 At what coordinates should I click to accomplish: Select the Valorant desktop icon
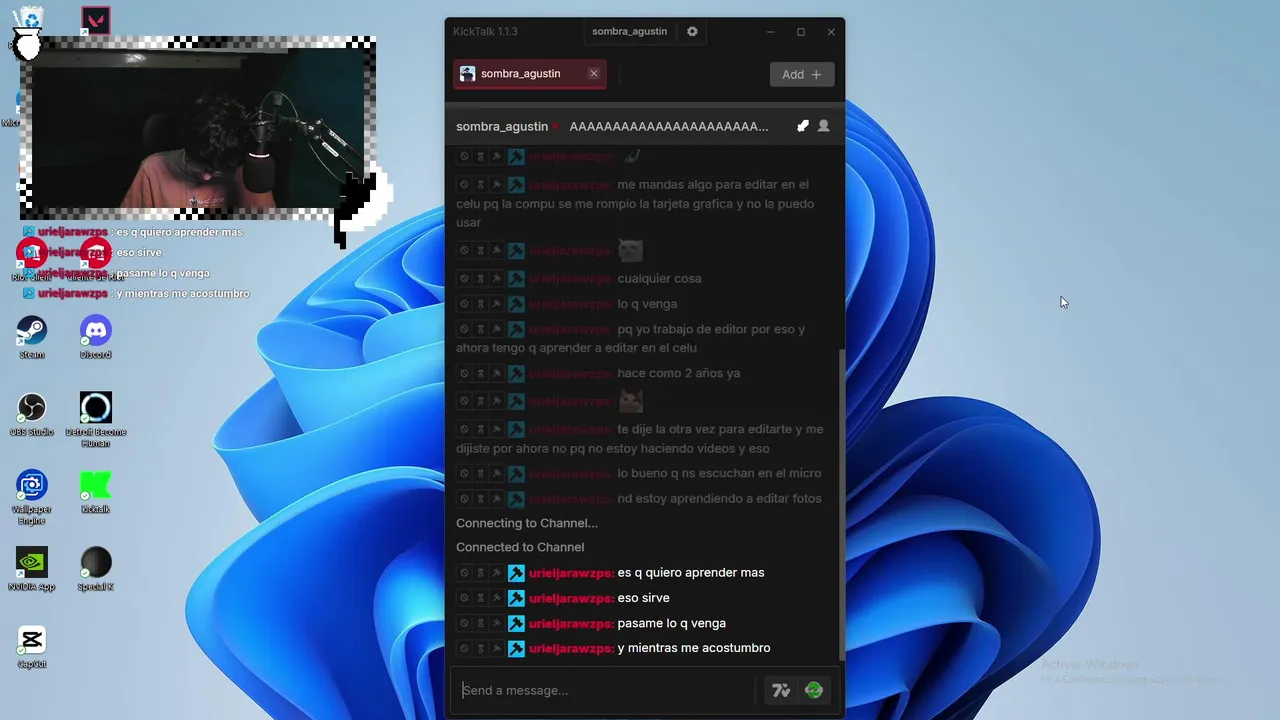click(96, 22)
